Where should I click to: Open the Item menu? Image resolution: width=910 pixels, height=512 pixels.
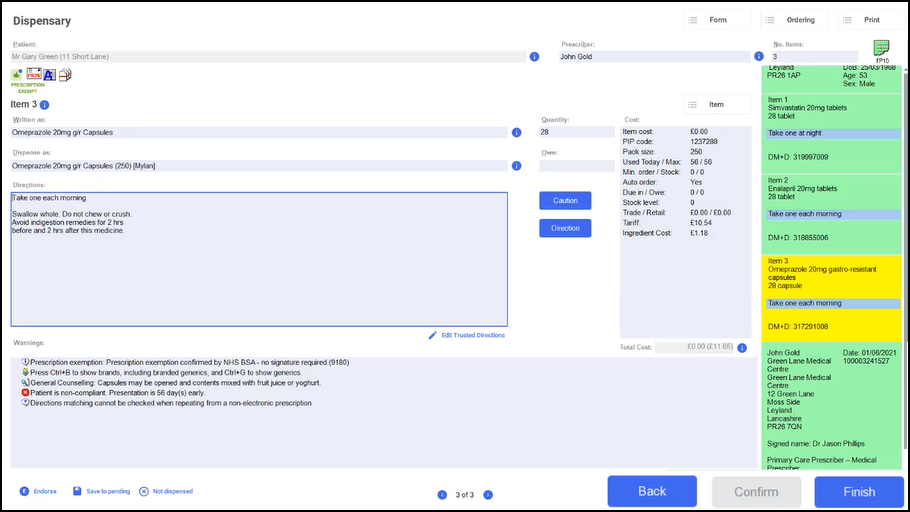(x=716, y=104)
